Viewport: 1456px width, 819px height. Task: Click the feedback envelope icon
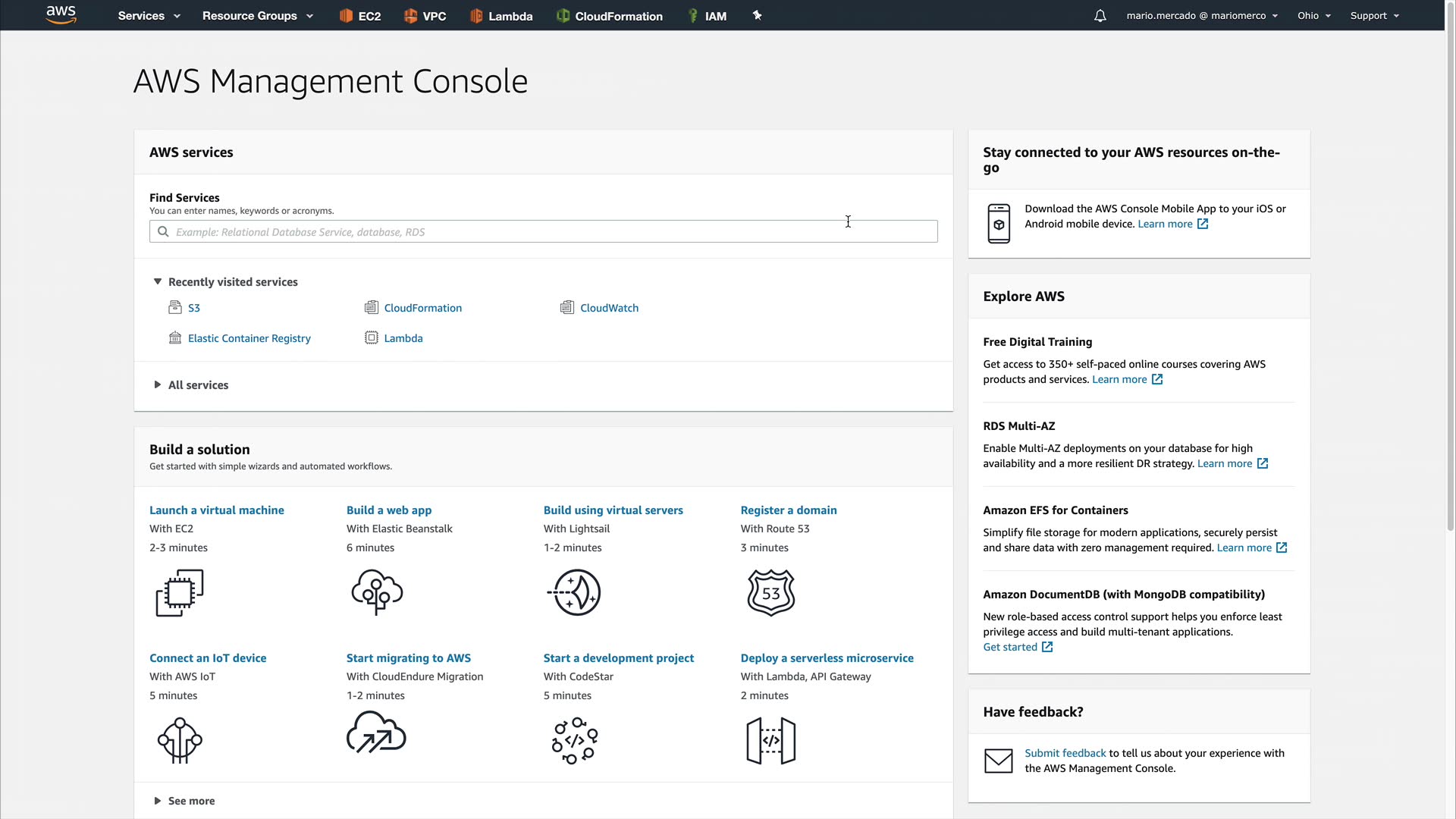pos(998,761)
